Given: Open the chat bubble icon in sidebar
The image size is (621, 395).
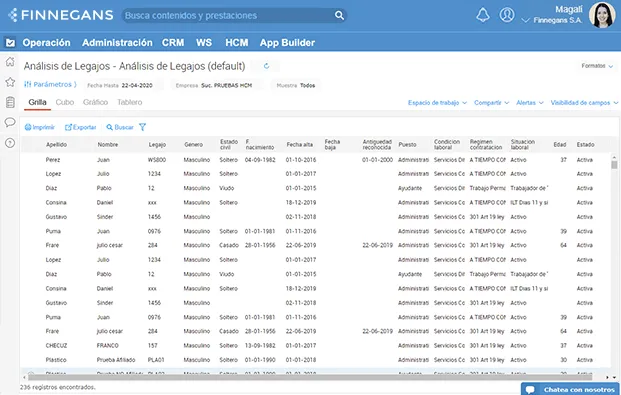Looking at the screenshot, I should point(10,122).
